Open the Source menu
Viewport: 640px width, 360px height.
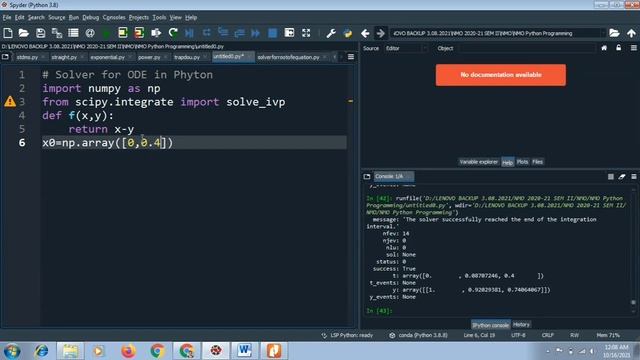pos(57,18)
